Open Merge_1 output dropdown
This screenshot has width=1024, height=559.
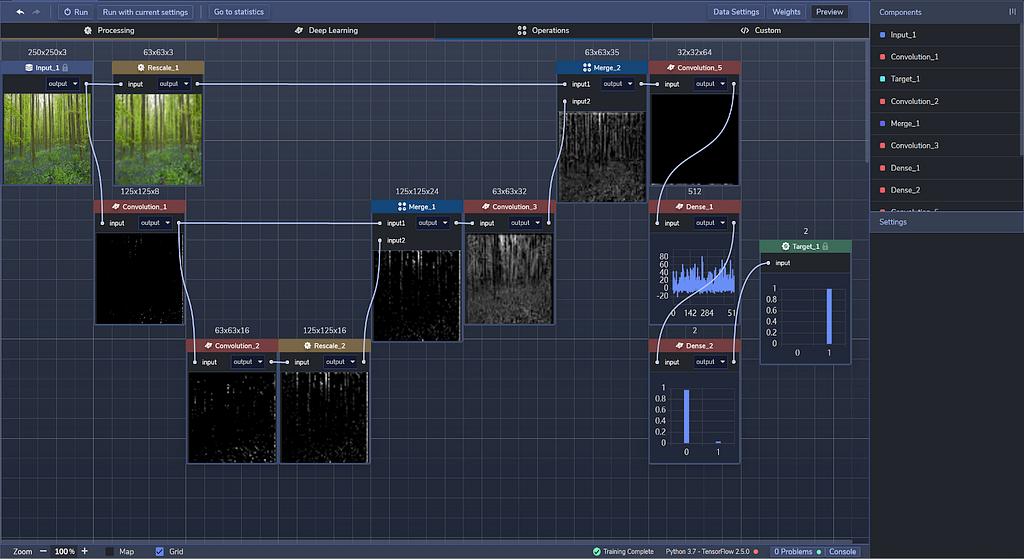[x=433, y=223]
